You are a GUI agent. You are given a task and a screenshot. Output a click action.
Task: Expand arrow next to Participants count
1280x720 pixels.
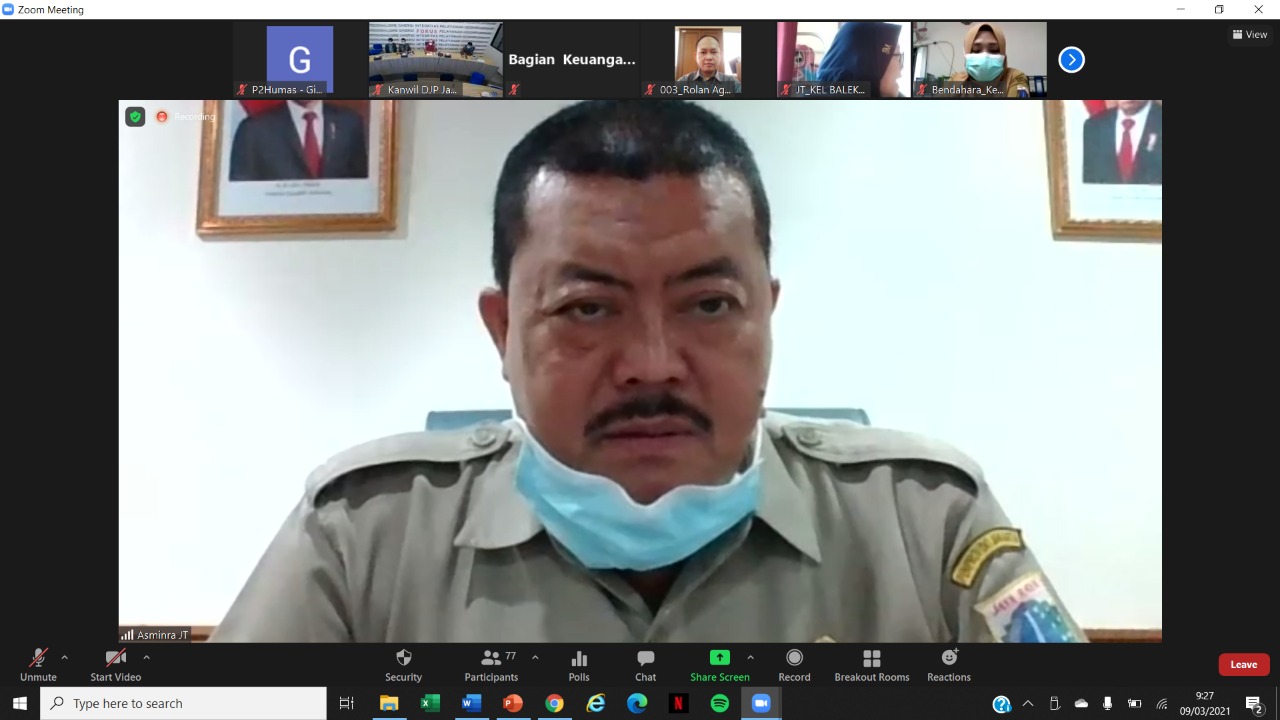[x=535, y=657]
